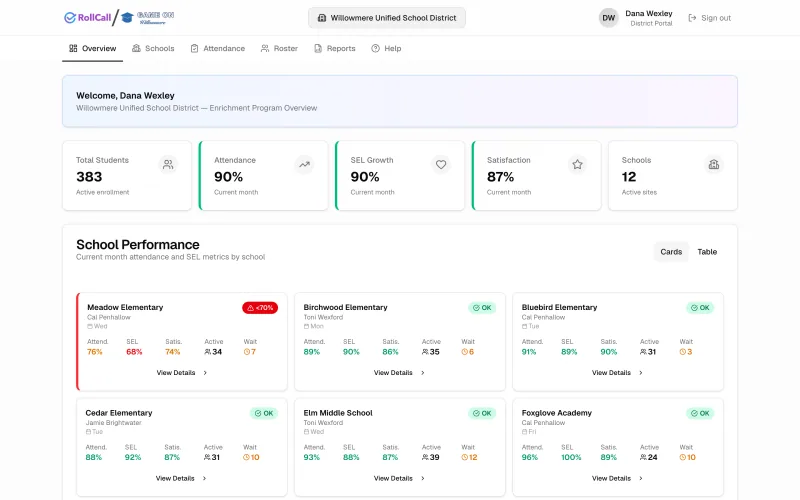Switch to the Reports tab
This screenshot has height=500, width=800.
point(335,48)
